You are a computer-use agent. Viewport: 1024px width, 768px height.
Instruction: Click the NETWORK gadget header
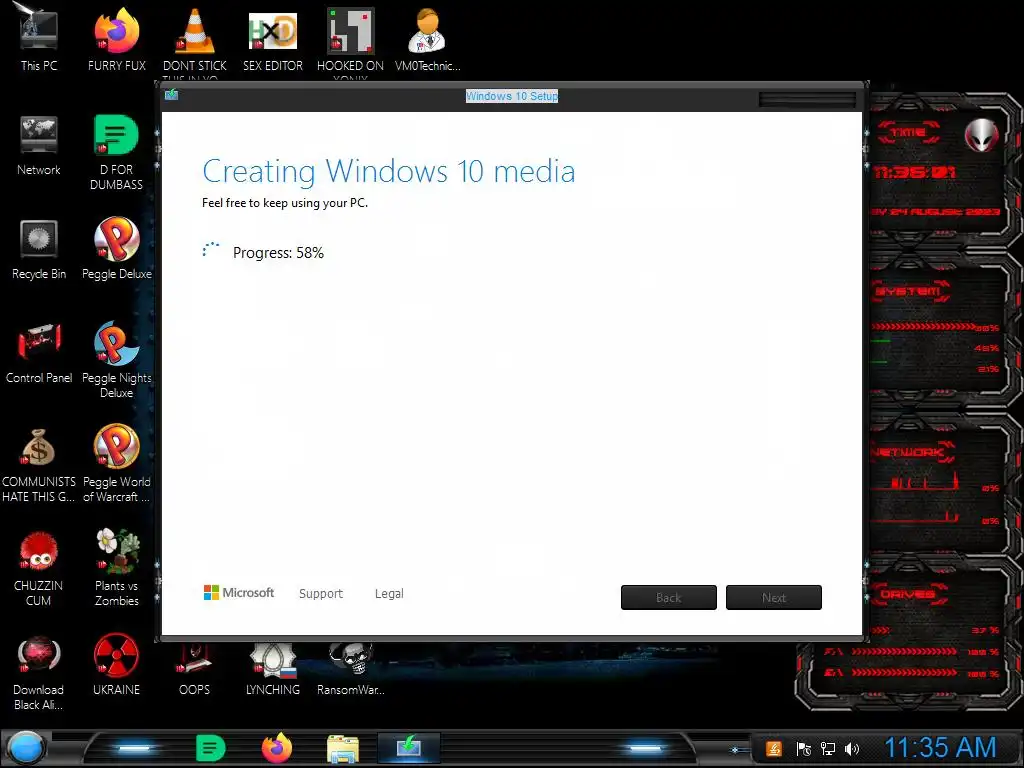(x=910, y=452)
